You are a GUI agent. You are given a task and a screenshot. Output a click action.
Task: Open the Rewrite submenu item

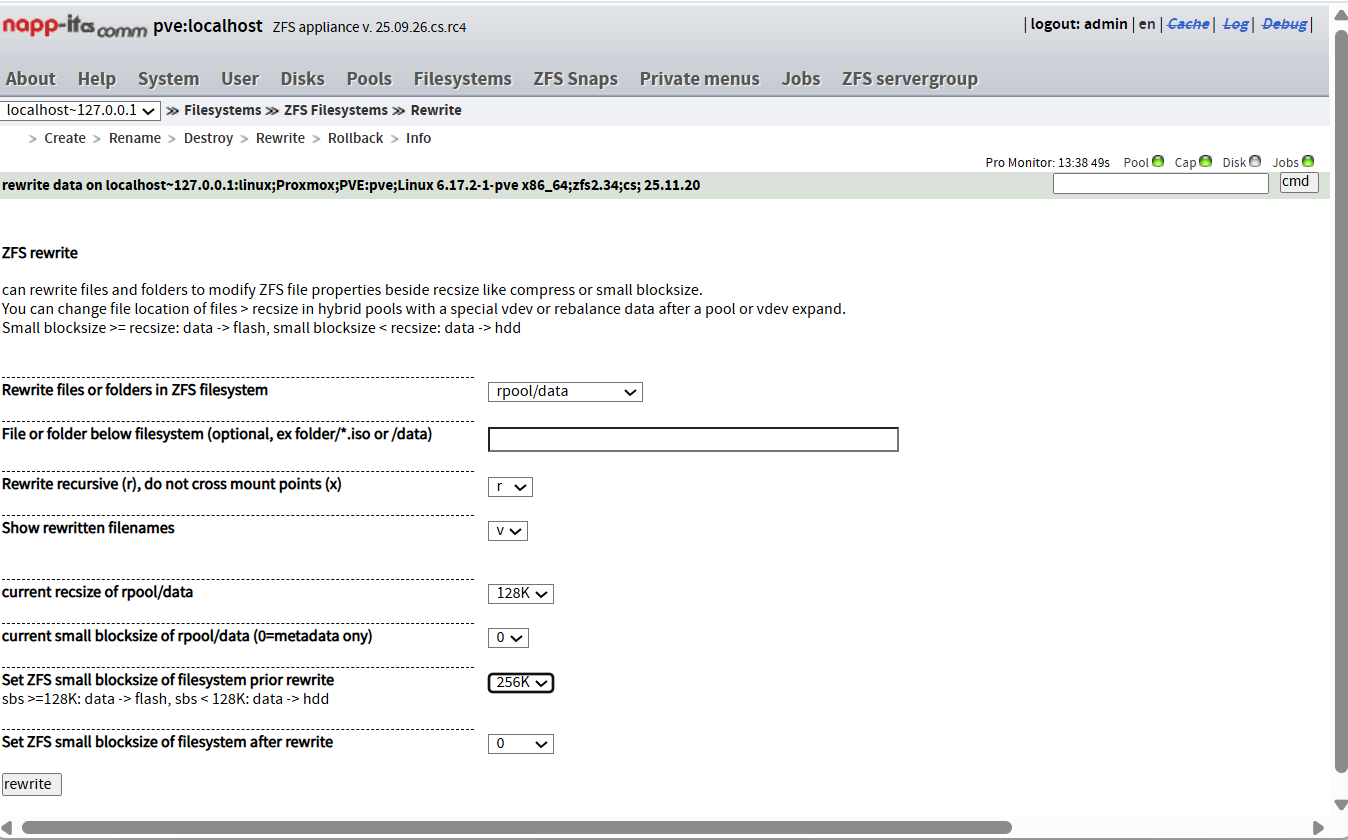coord(280,138)
